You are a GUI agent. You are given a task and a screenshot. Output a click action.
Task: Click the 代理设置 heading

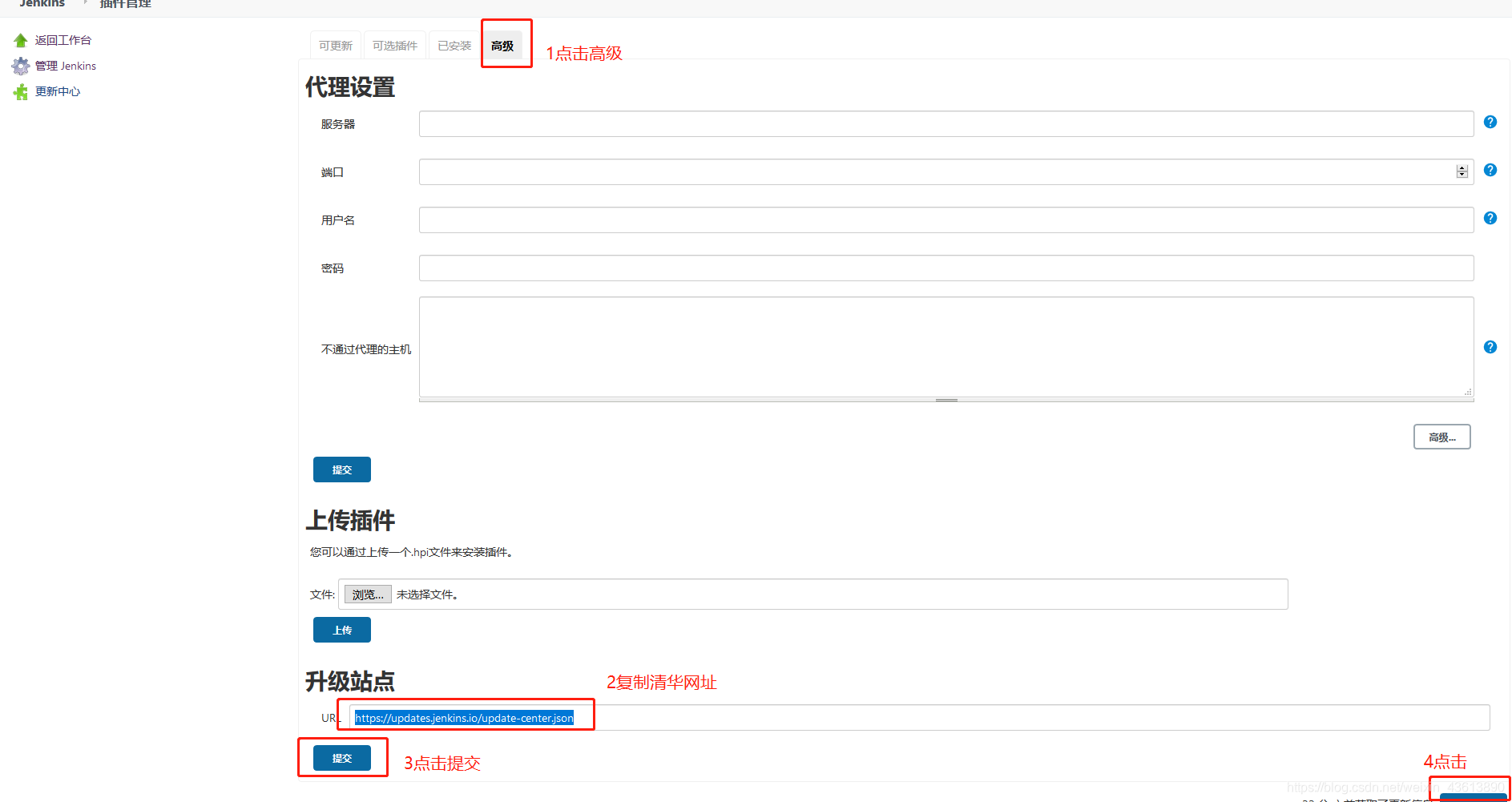pos(350,87)
